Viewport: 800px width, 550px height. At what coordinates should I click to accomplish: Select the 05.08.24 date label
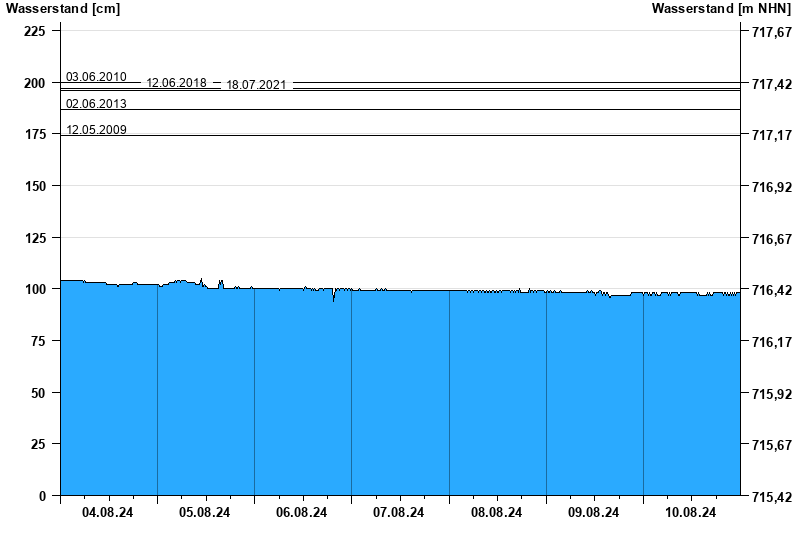tap(205, 512)
